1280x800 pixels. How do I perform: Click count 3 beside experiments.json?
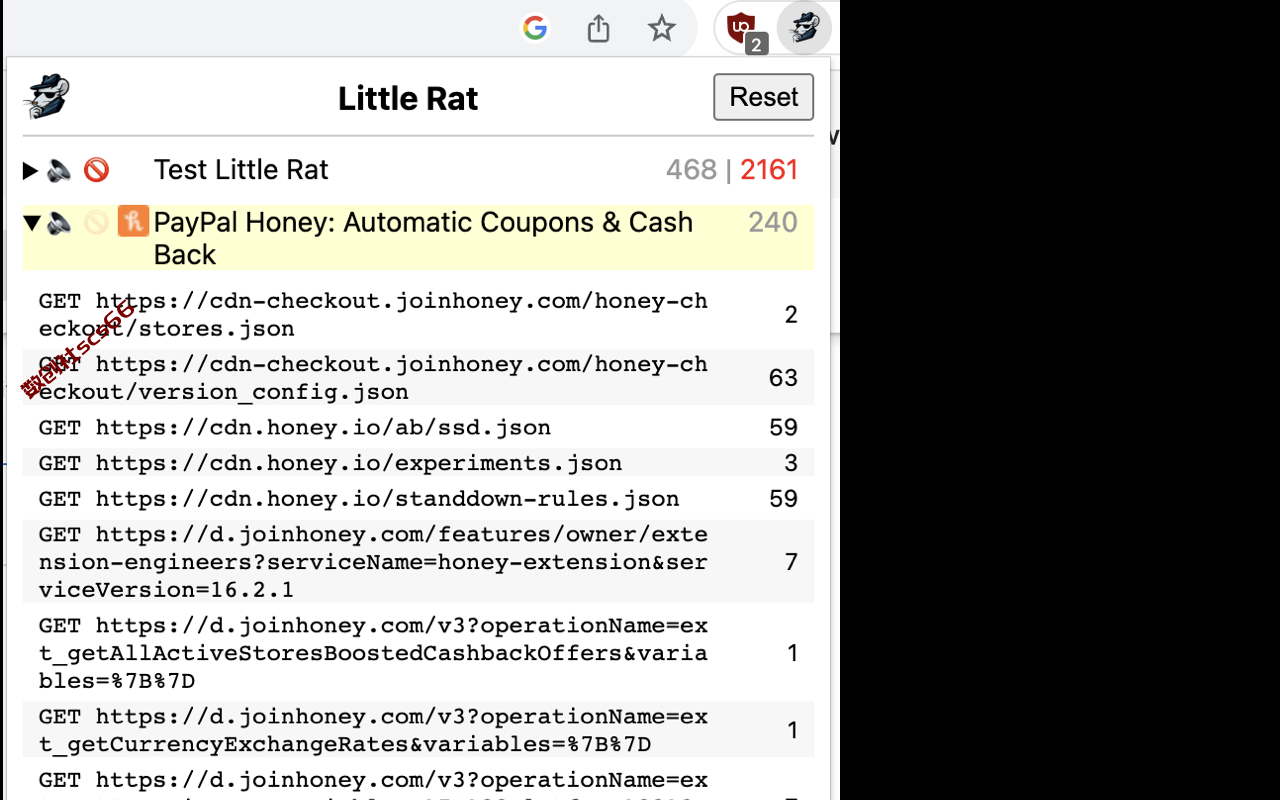(x=791, y=463)
